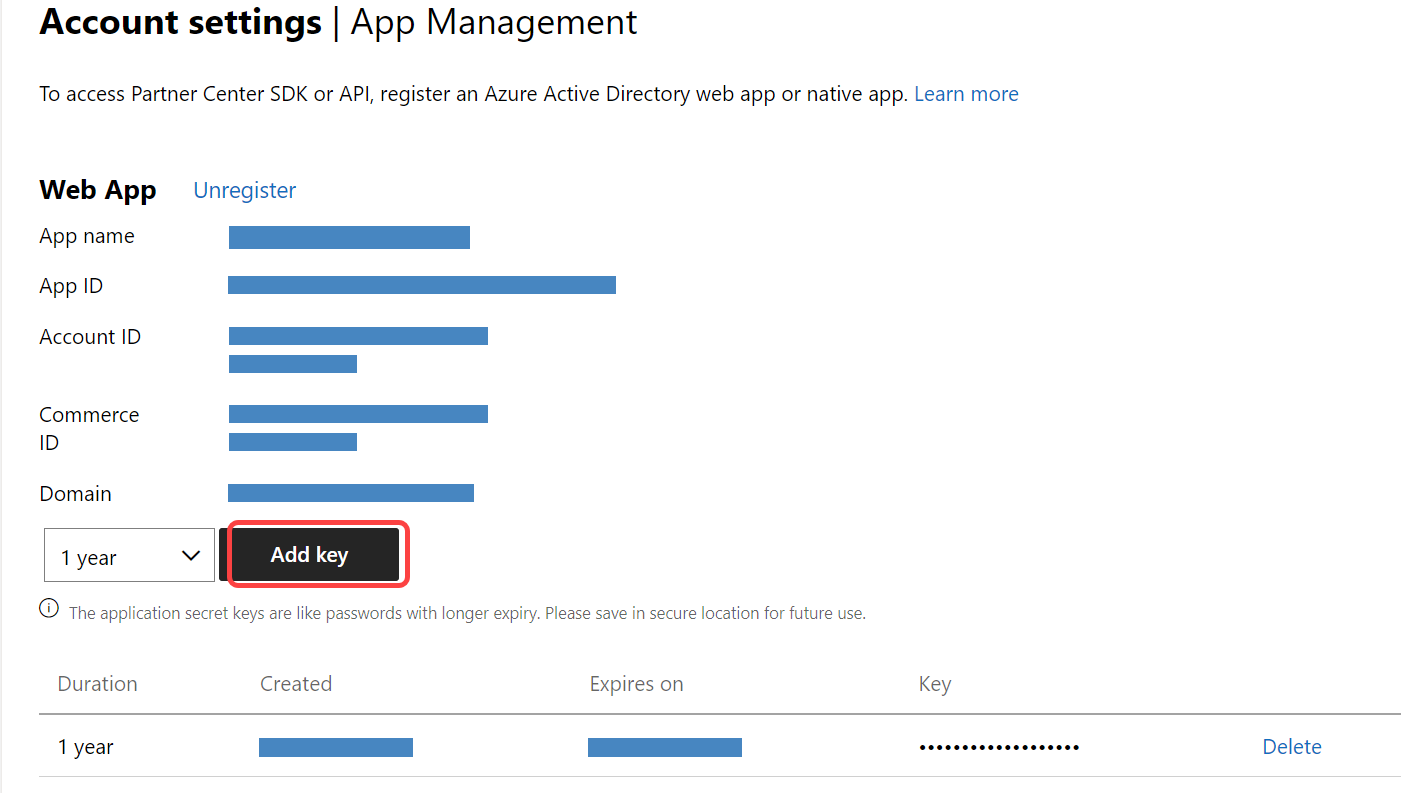This screenshot has height=793, width=1401.
Task: Click the Expires on column header
Action: [636, 684]
